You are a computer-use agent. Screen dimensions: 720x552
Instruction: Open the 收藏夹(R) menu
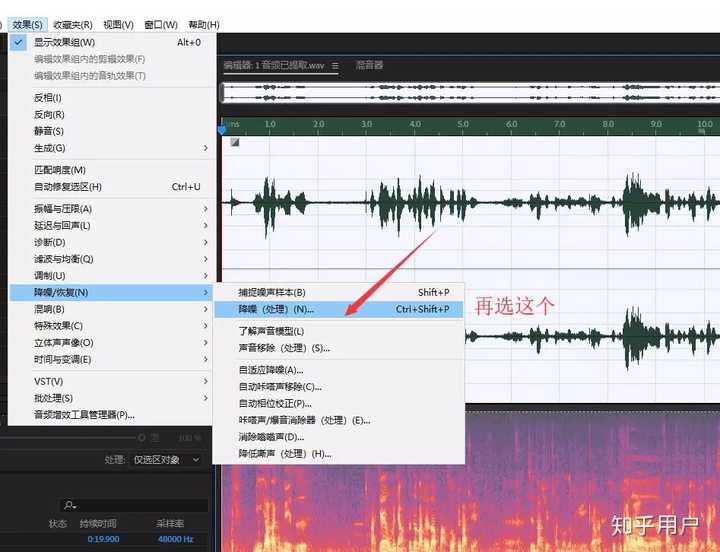[73, 24]
